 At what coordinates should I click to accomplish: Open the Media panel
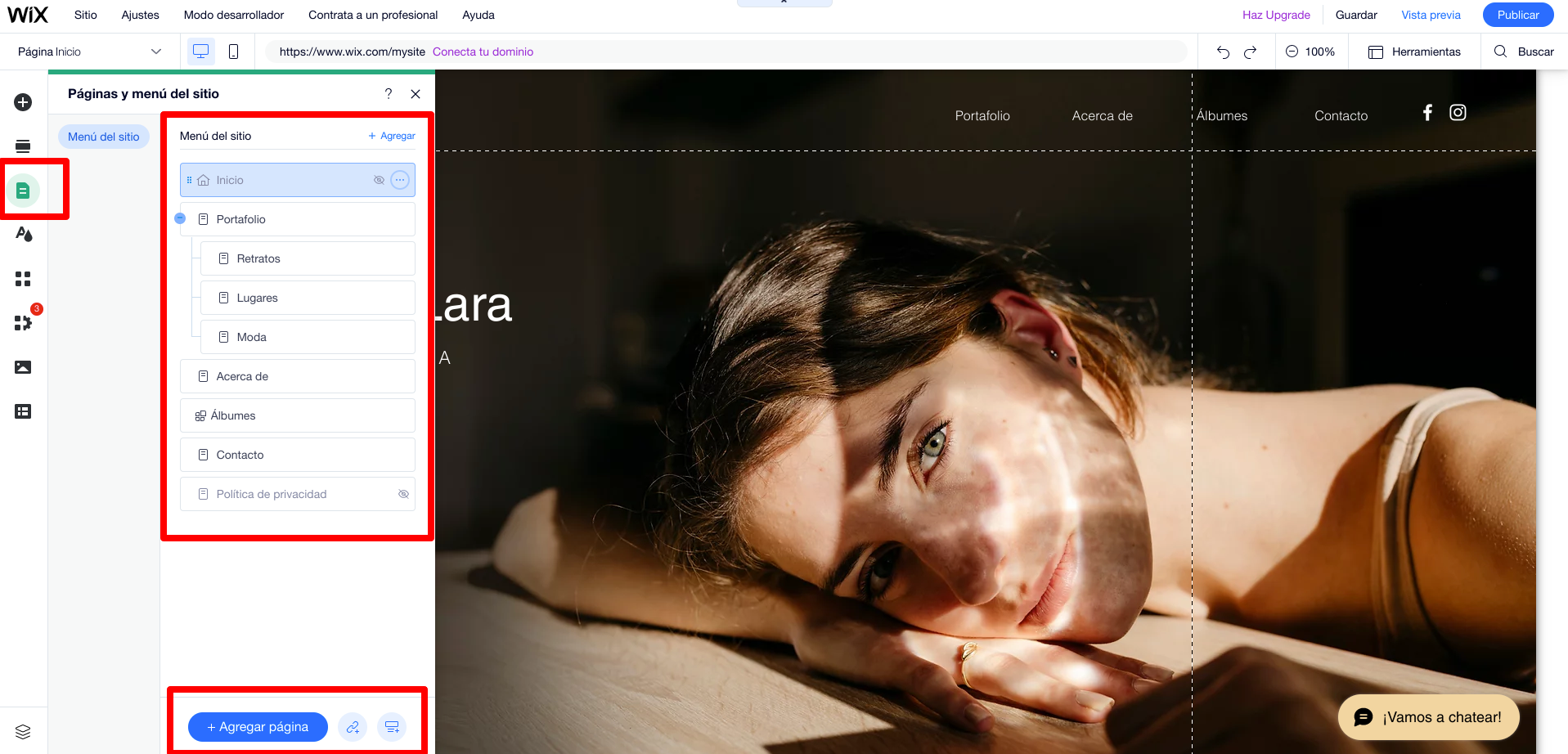coord(23,367)
